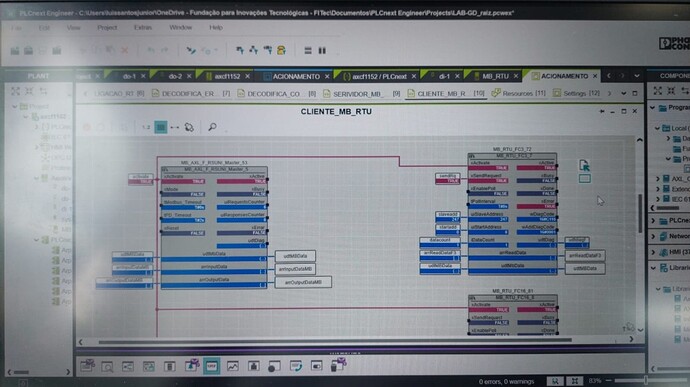Screen dimensions: 690x387
Task: Click the yellow controller security toolbar icon
Action: (281, 50)
